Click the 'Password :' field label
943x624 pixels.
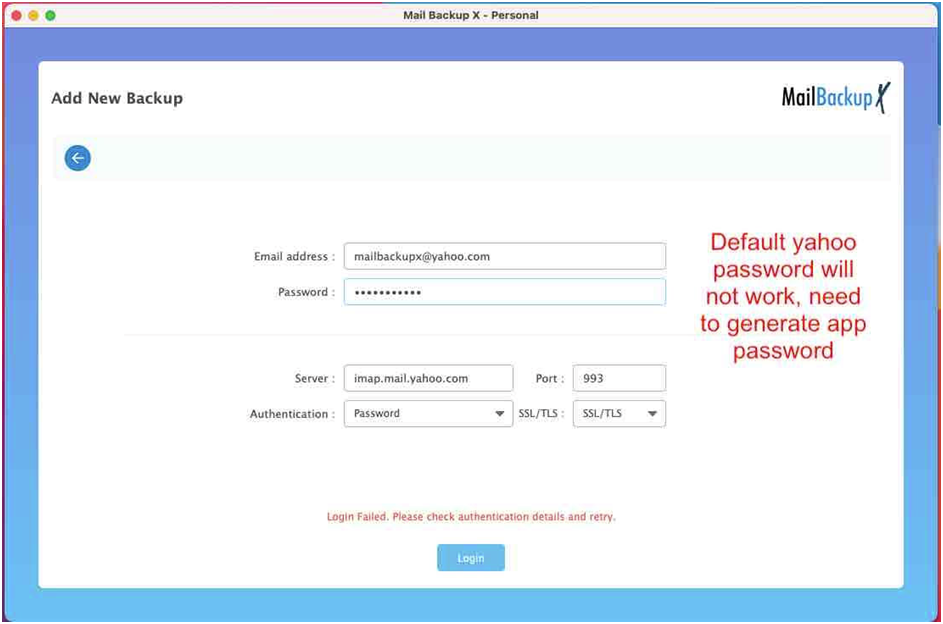(306, 292)
